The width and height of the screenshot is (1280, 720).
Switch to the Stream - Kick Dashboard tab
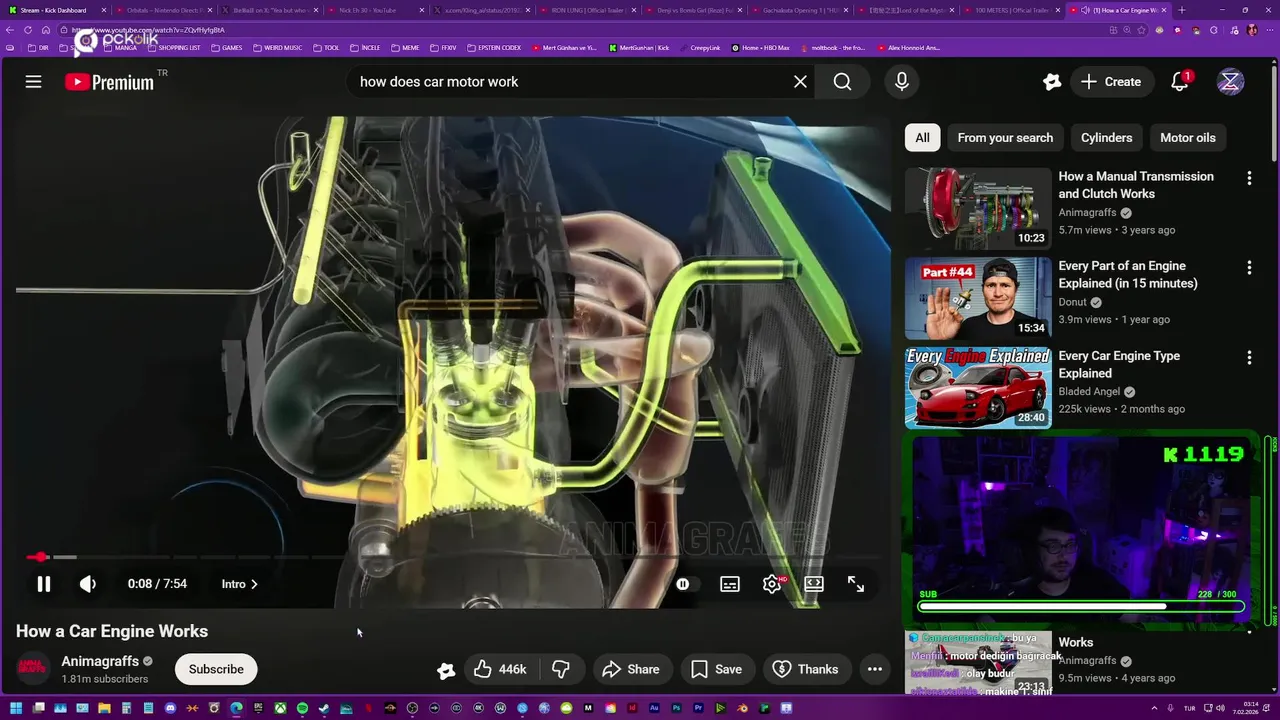click(x=55, y=10)
